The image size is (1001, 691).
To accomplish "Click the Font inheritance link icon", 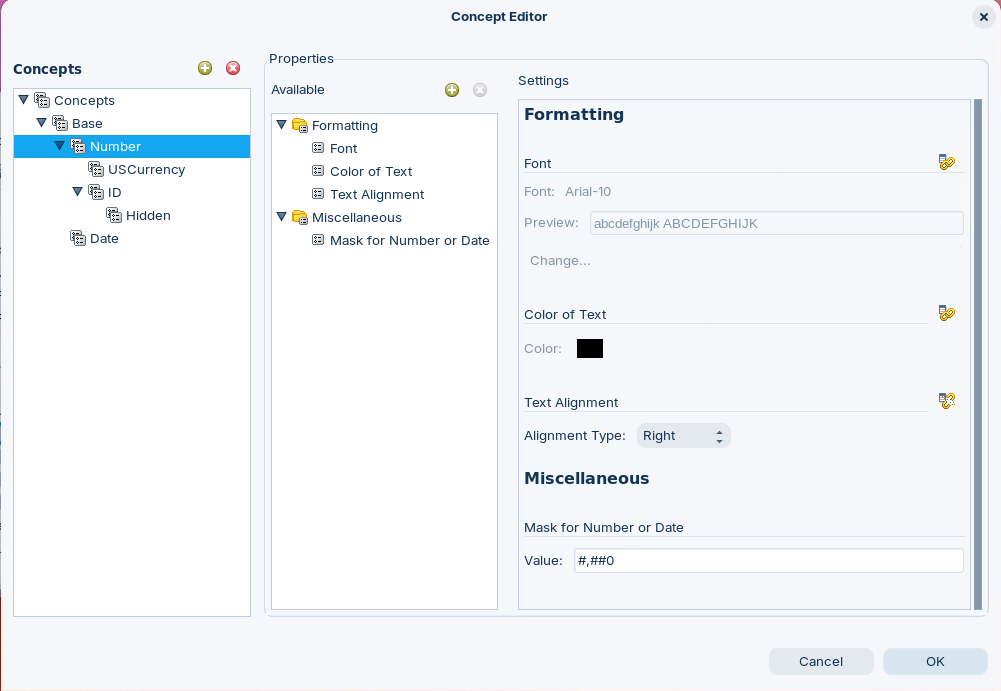I will coord(947,162).
